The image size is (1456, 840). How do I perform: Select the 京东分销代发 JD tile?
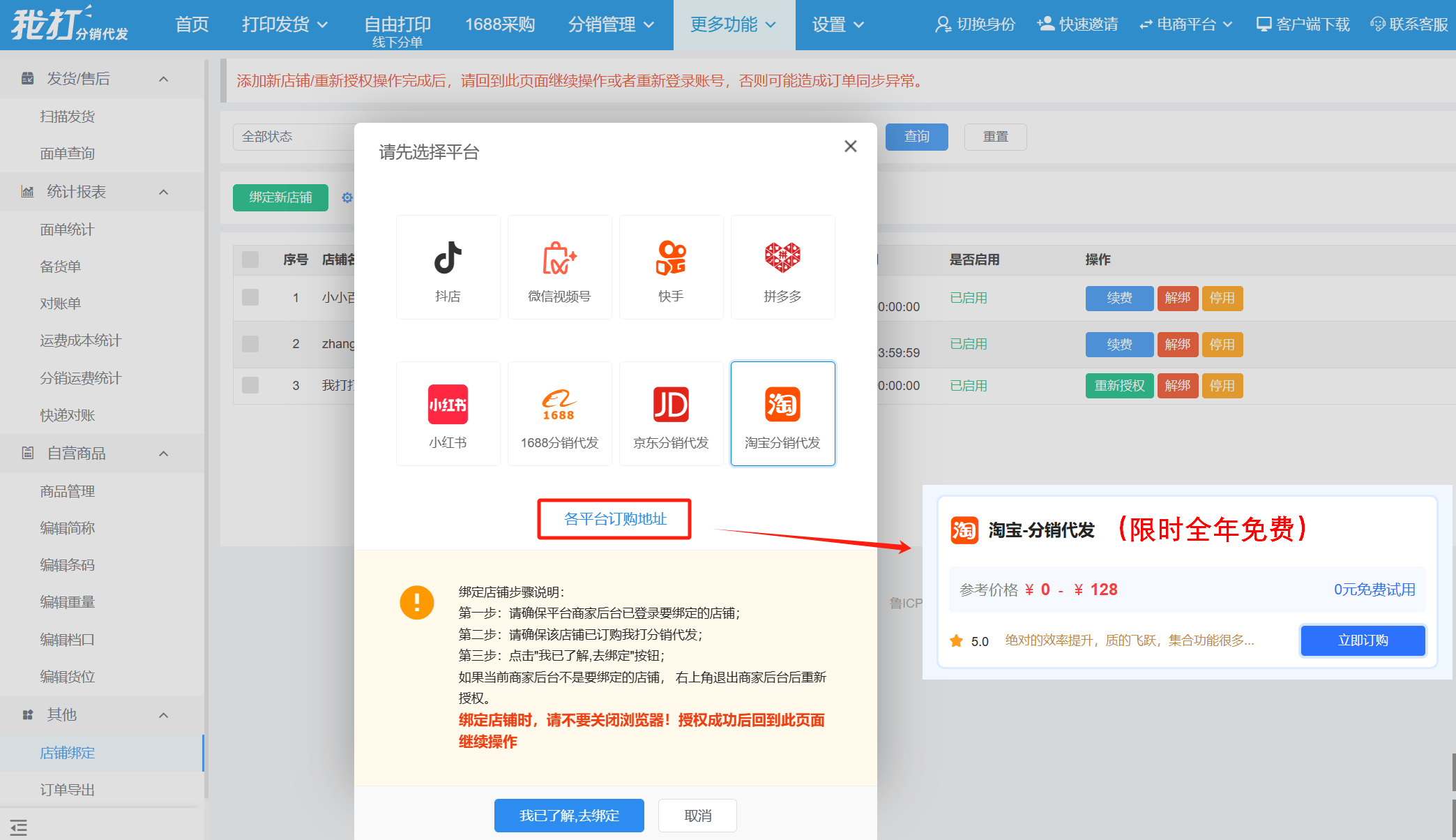(671, 414)
